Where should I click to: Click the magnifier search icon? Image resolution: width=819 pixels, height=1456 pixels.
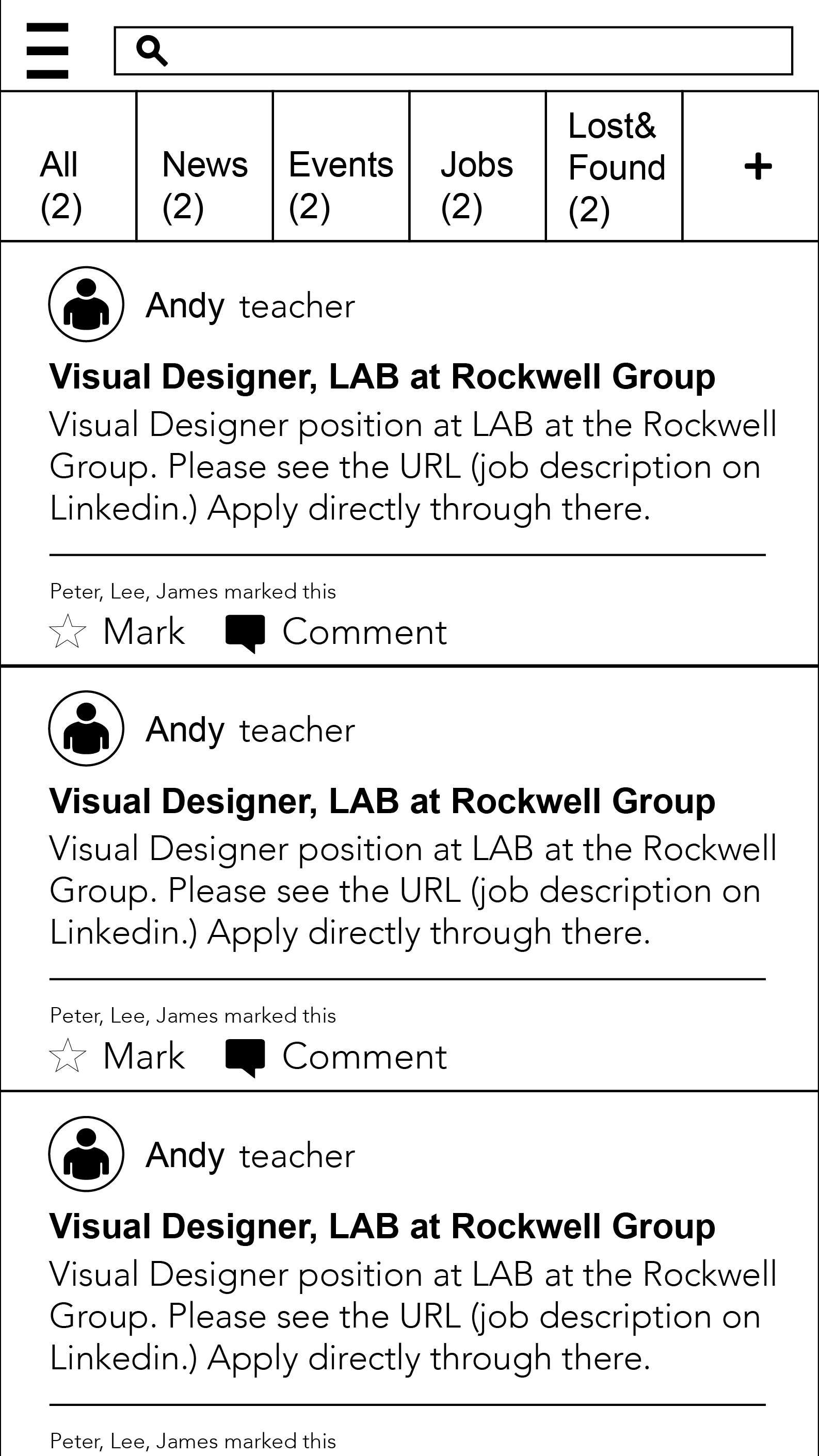tap(152, 51)
